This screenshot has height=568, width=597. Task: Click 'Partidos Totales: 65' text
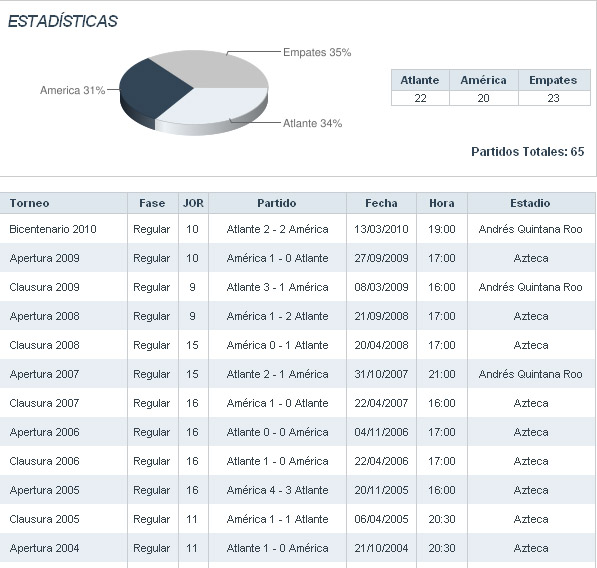(528, 152)
